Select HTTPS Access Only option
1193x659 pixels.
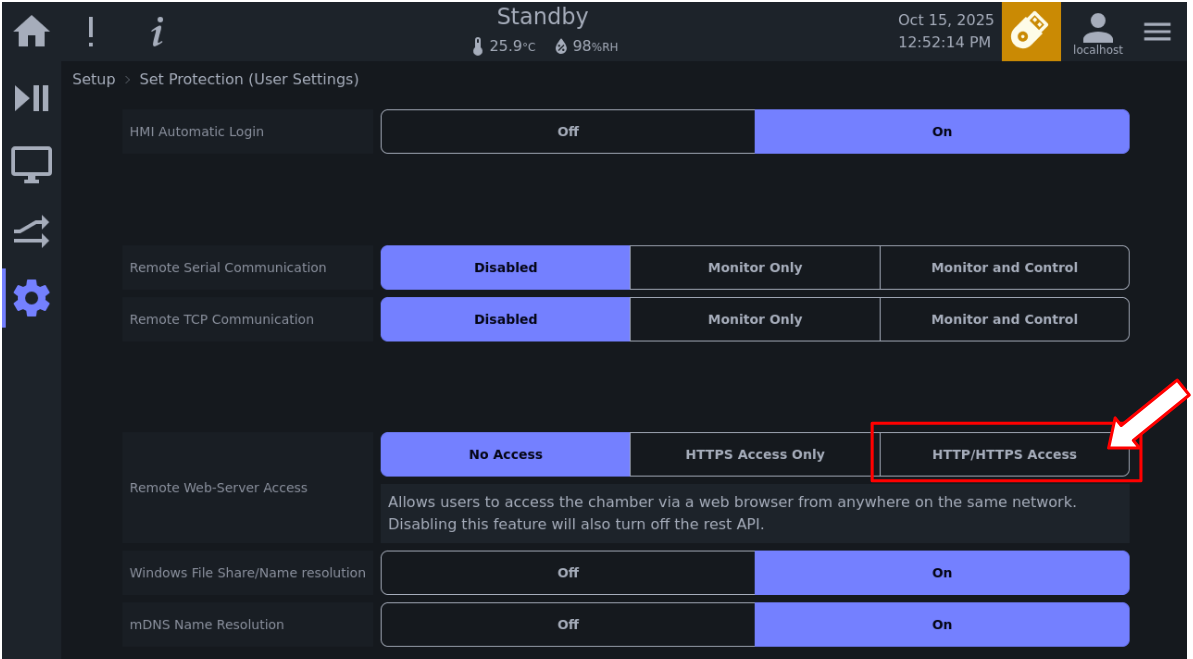pyautogui.click(x=755, y=454)
